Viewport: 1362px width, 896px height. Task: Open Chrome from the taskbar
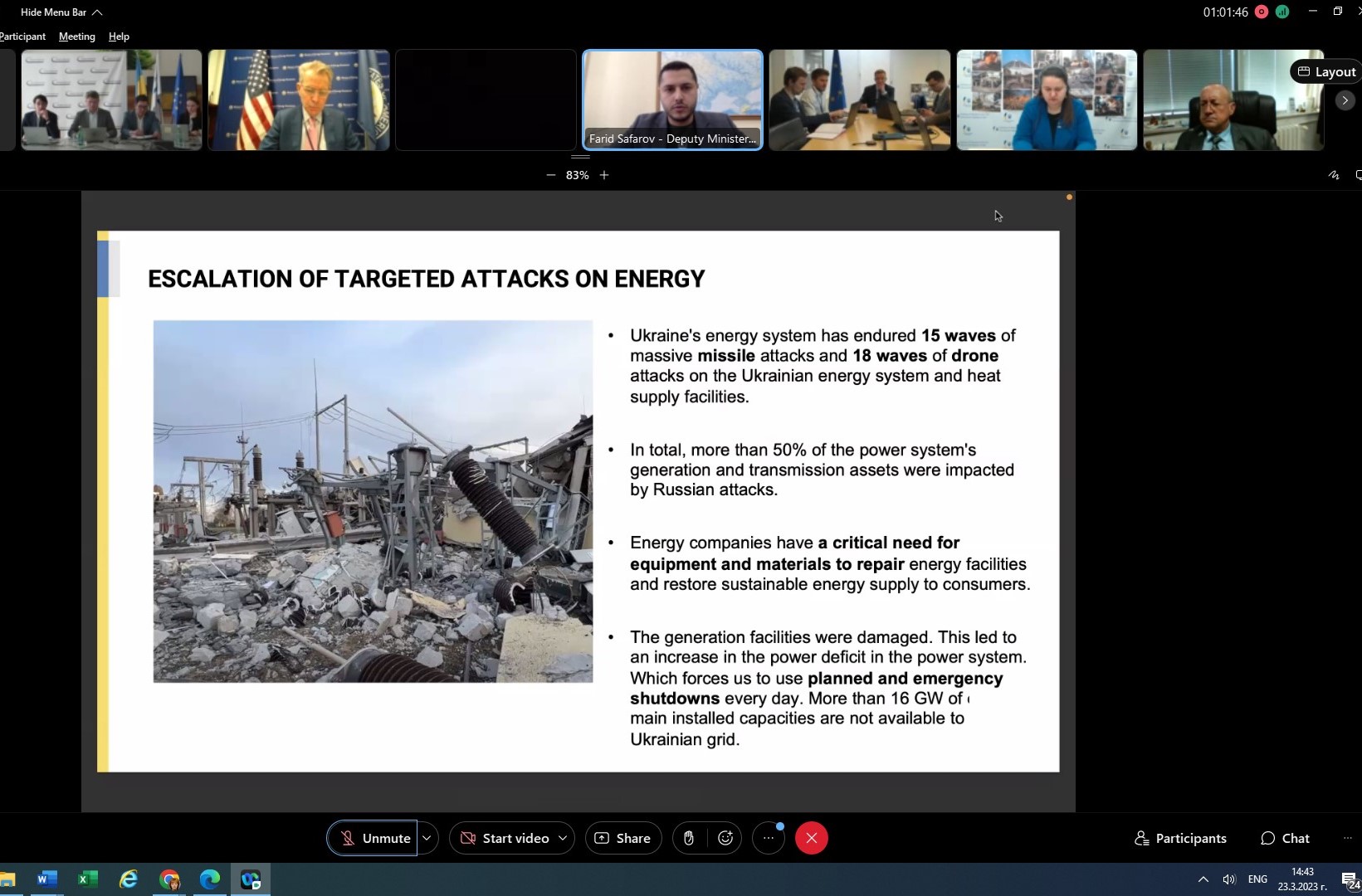(169, 879)
